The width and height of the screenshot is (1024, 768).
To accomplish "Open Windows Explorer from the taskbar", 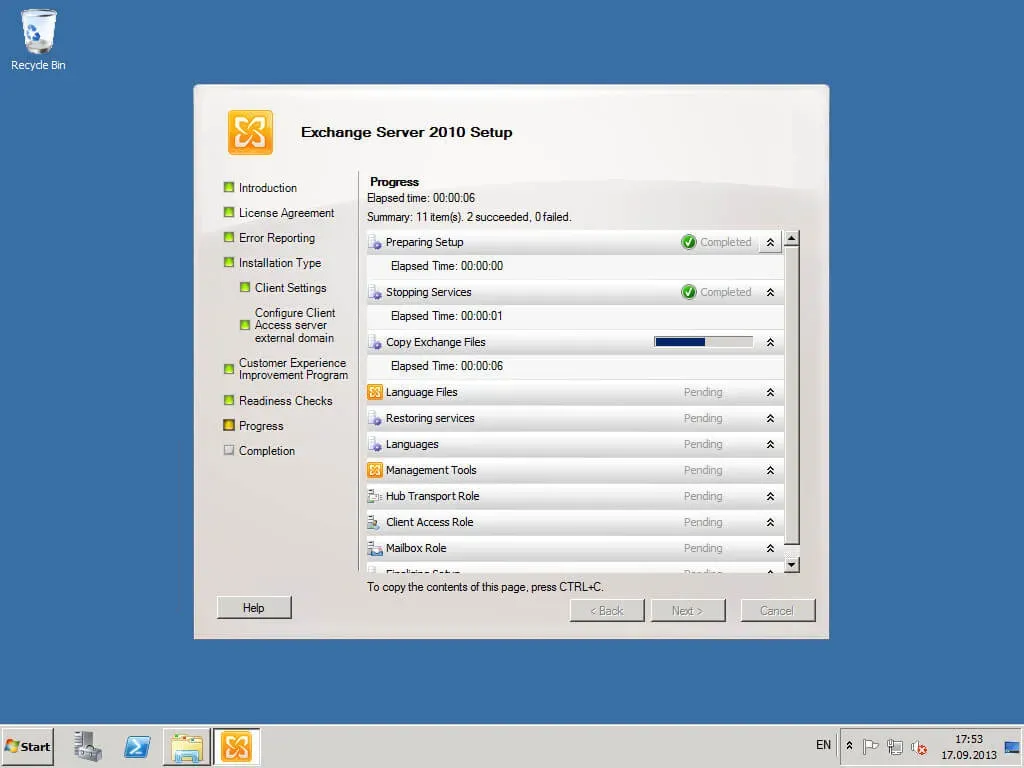I will coord(187,746).
